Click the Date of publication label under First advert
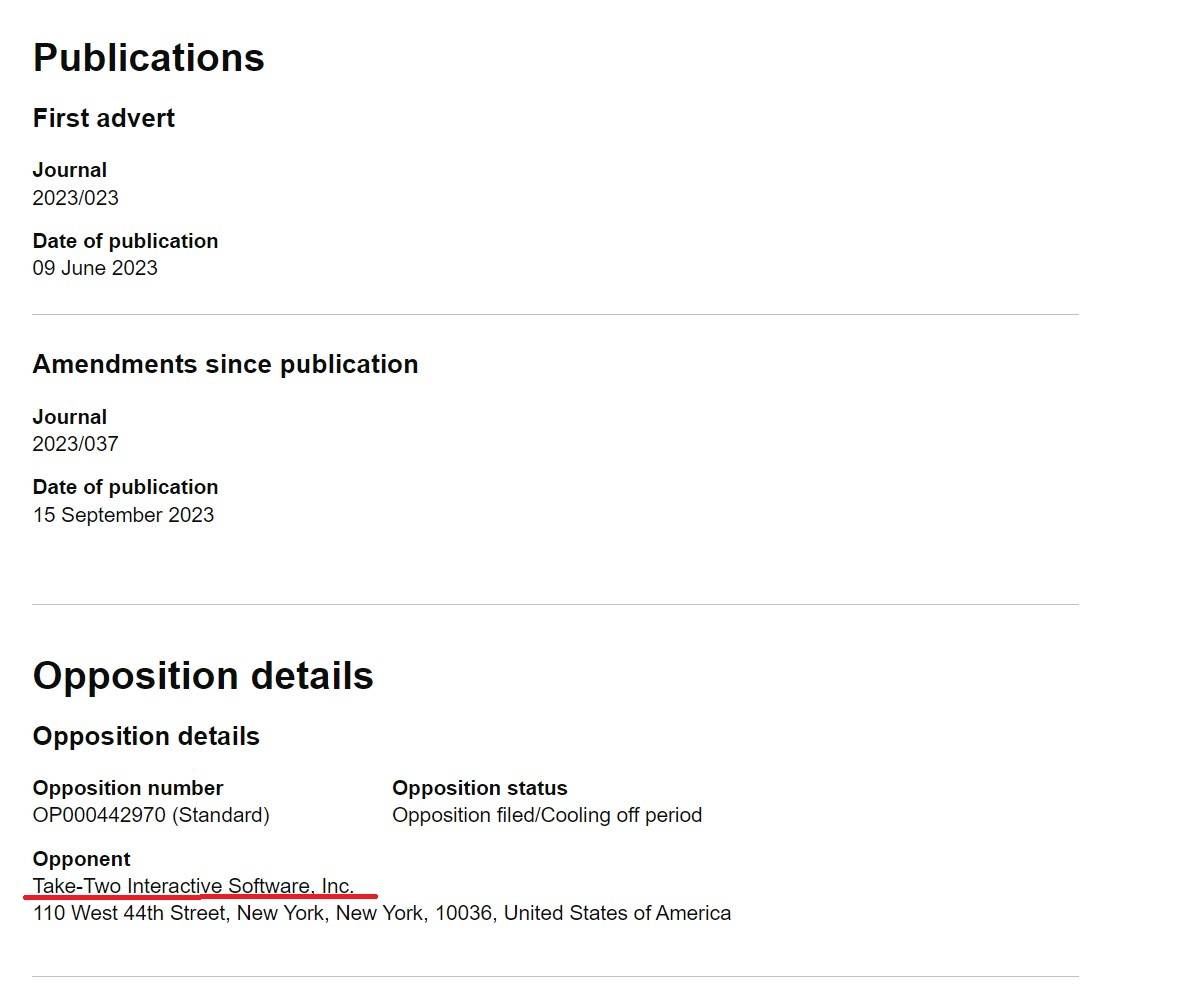This screenshot has height=1002, width=1182. [x=125, y=241]
